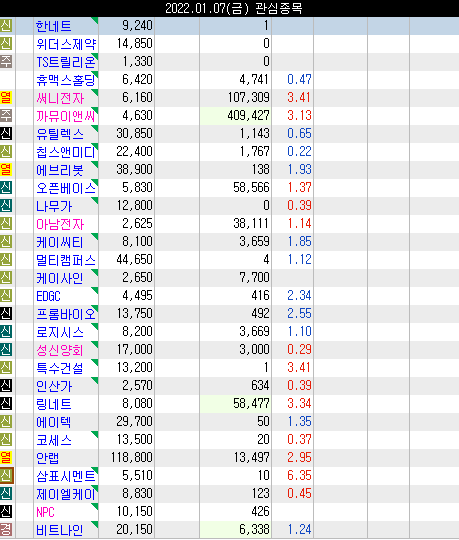
Task: Click the 신 badge beside 위더스제약
Action: (6, 44)
